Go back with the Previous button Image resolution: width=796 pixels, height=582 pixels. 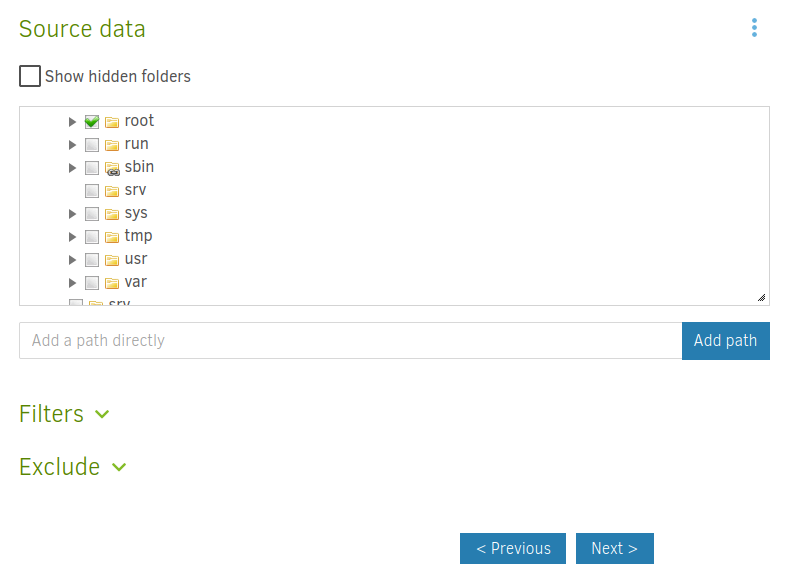512,548
